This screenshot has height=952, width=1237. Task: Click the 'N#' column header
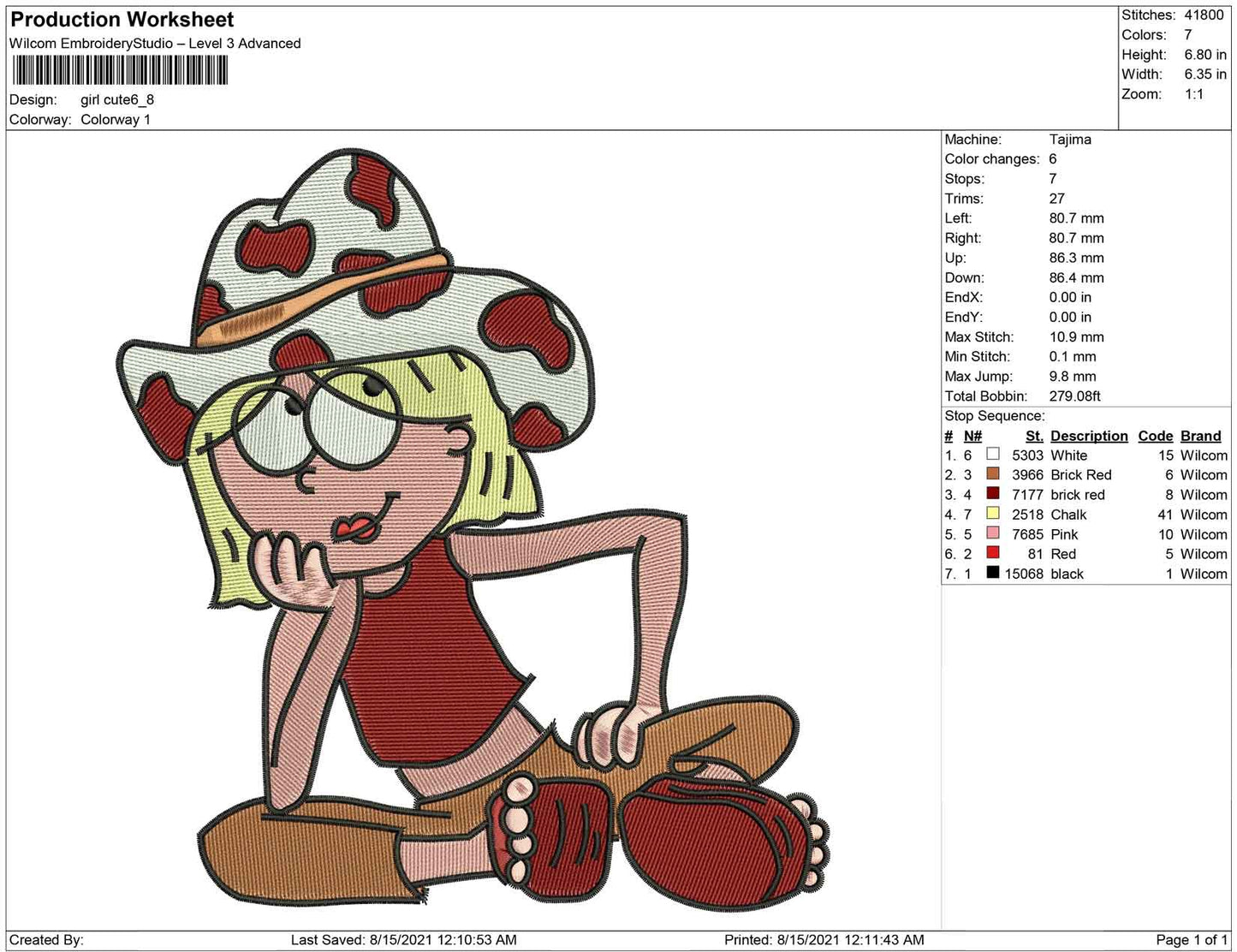click(972, 436)
